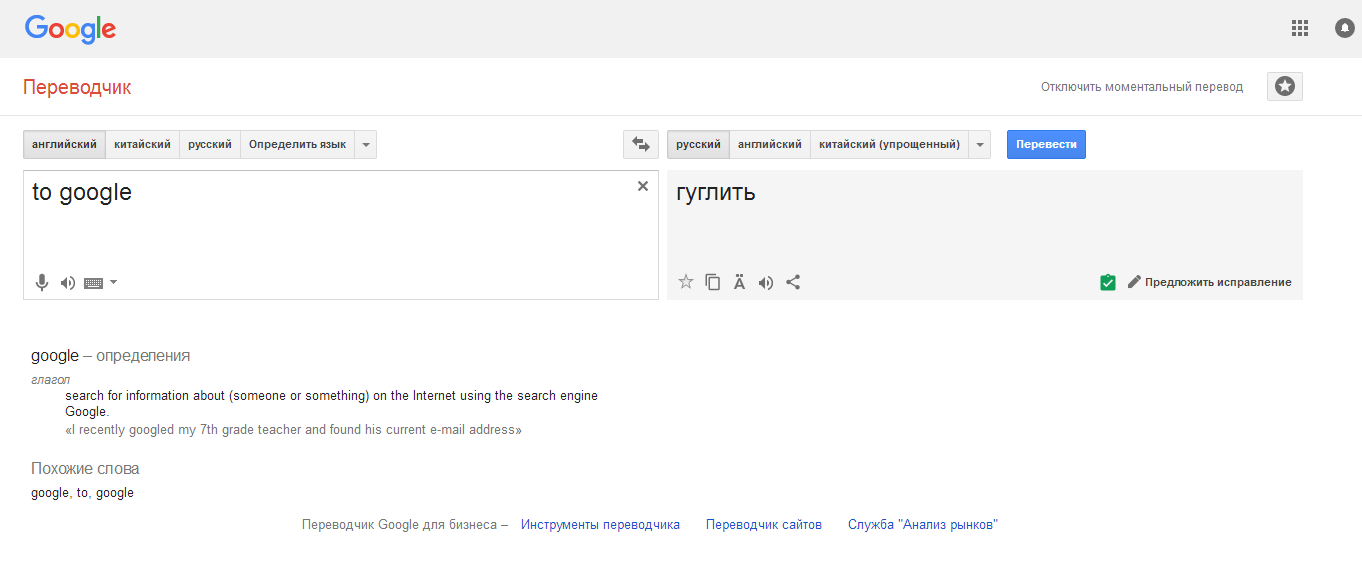
Task: Listen to source text pronunciation
Action: pos(68,283)
